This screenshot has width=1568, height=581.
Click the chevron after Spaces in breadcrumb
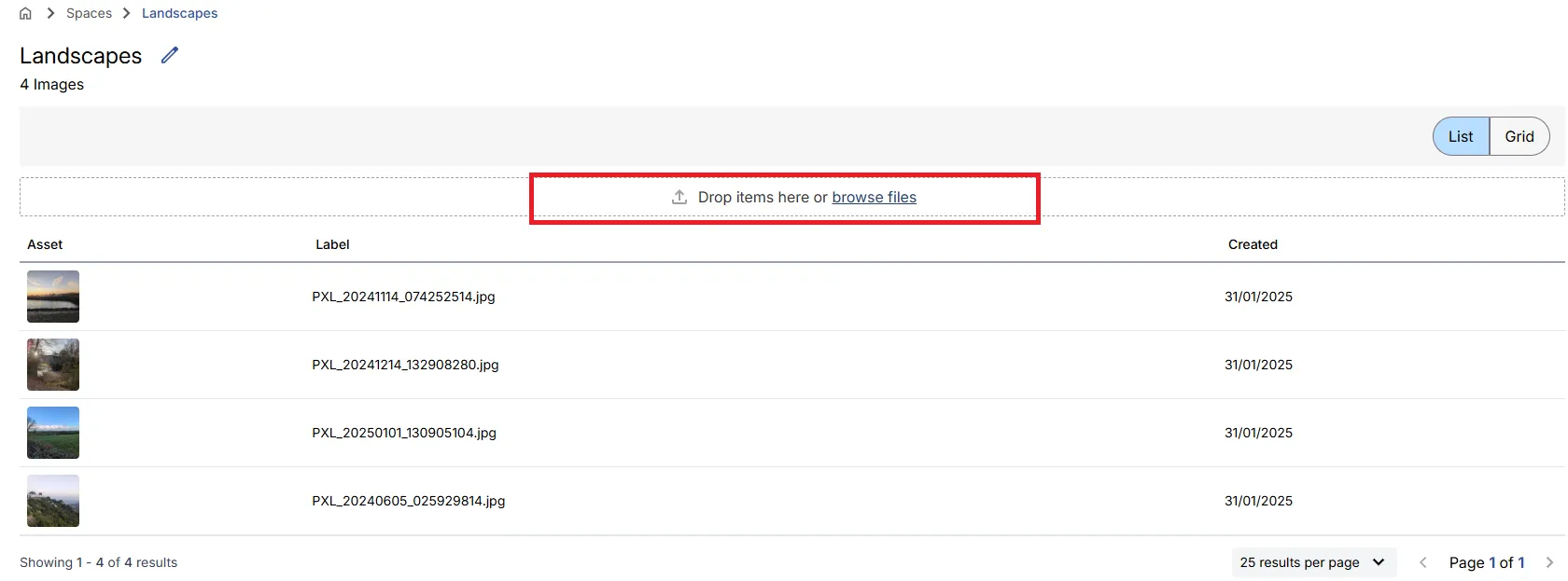pos(127,13)
